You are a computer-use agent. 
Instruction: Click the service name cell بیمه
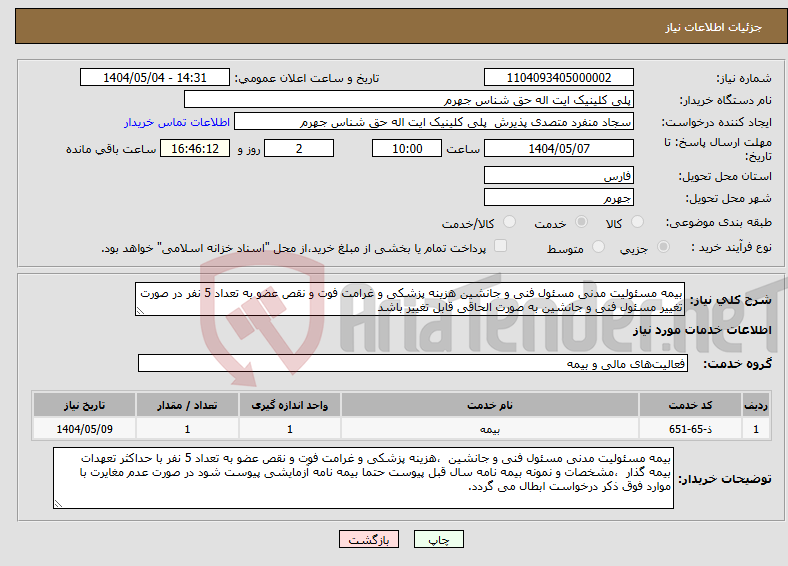490,429
